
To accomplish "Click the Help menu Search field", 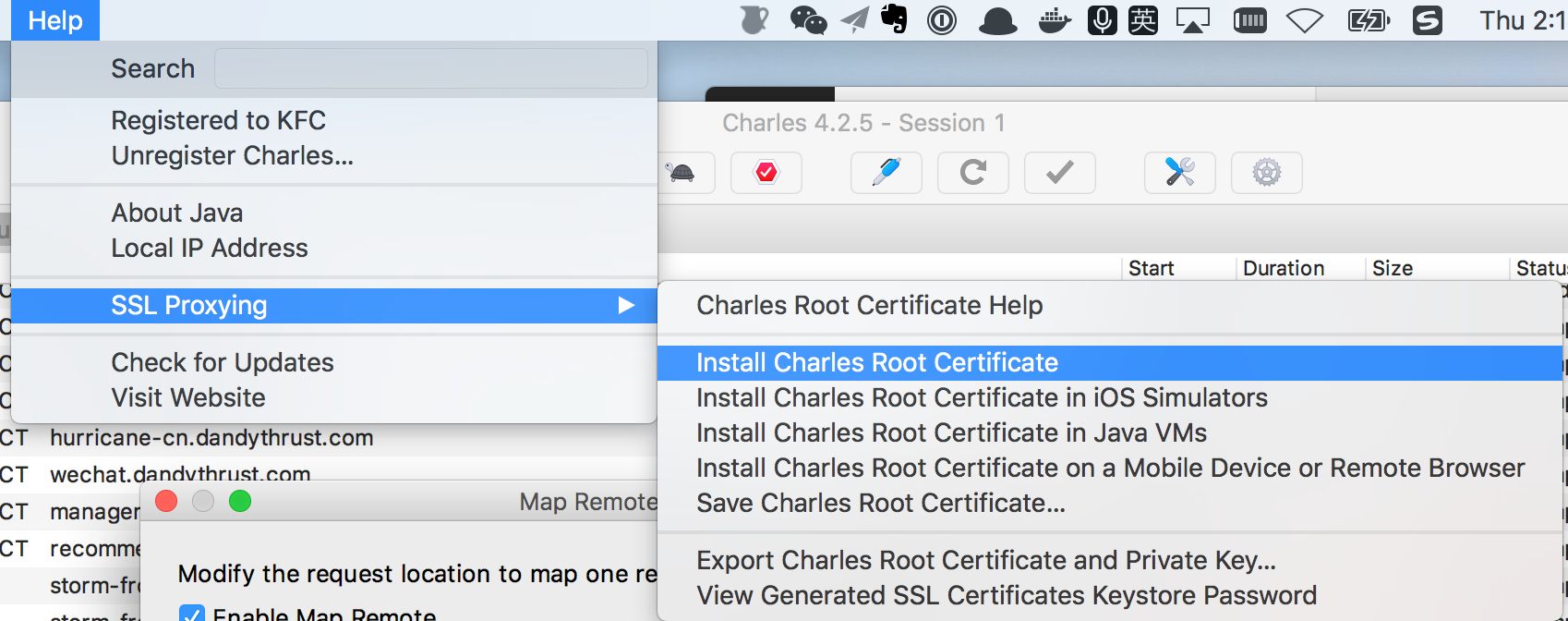I will (431, 68).
